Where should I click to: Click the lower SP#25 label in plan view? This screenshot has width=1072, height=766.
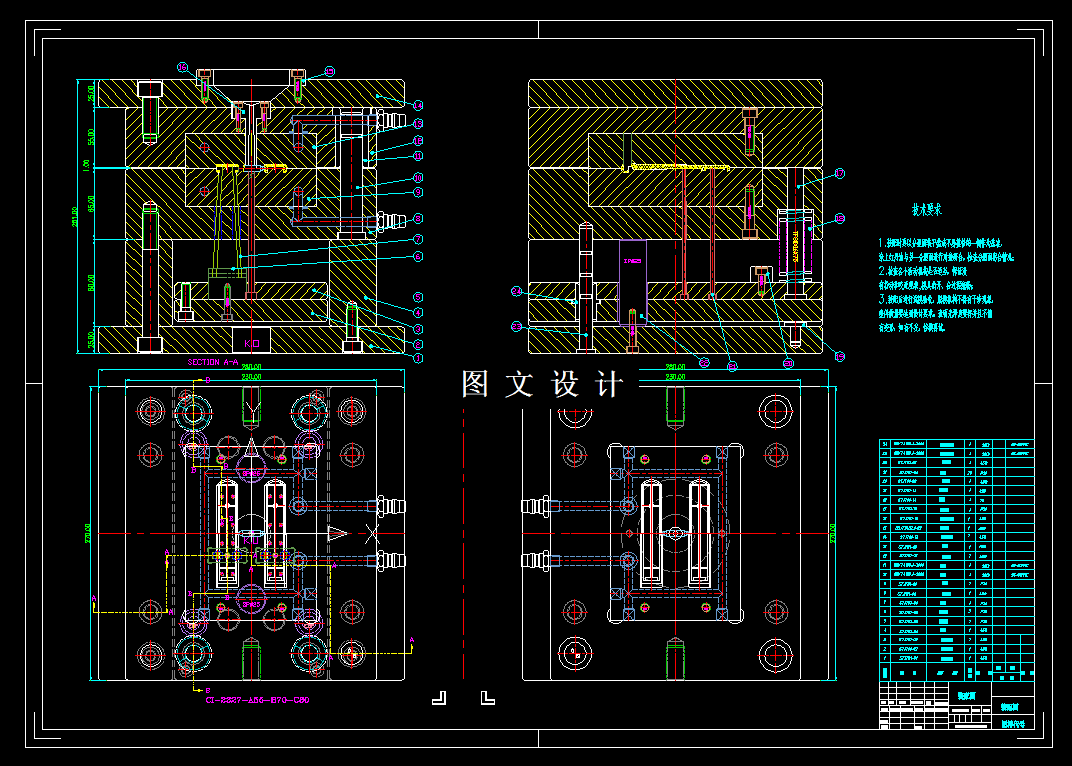pyautogui.click(x=252, y=605)
